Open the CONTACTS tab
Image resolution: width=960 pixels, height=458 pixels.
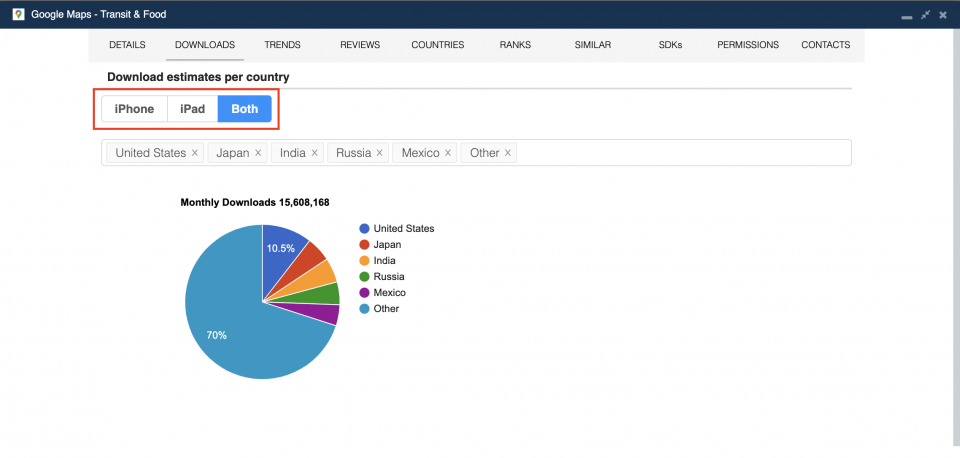click(x=825, y=45)
